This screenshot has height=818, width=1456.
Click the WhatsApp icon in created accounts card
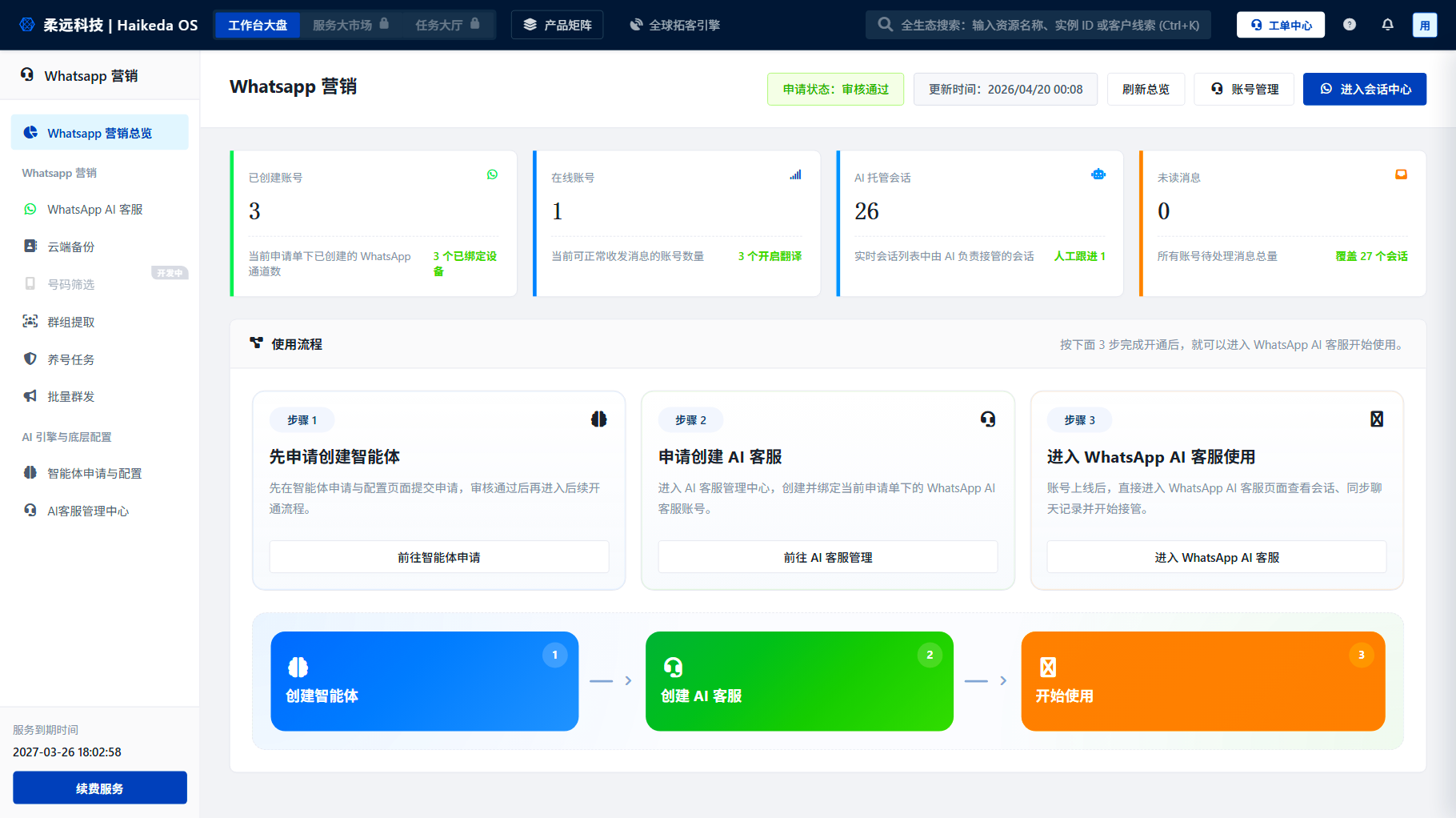(x=493, y=174)
